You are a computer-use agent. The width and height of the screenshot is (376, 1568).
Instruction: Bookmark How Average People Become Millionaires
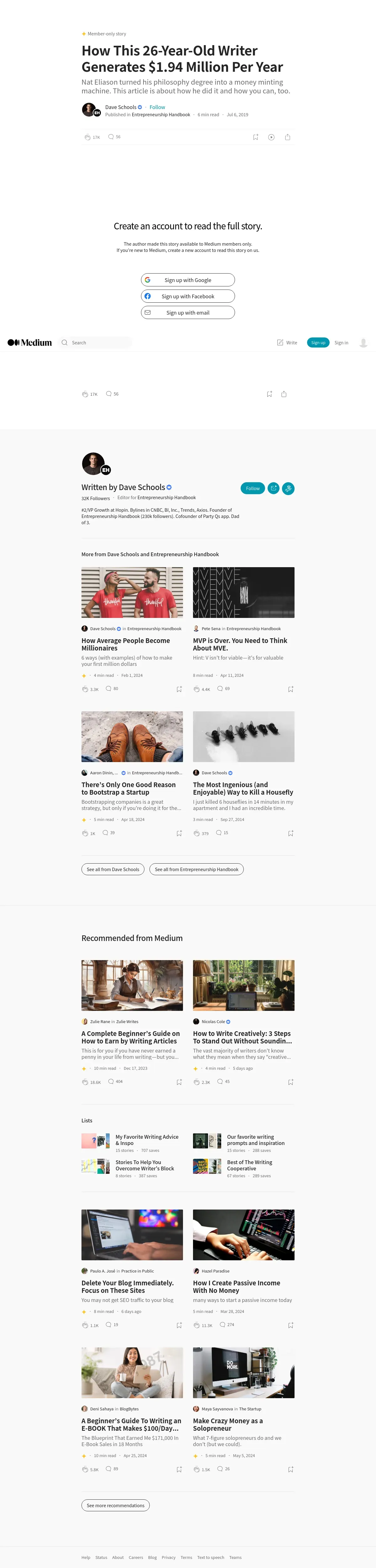click(x=179, y=689)
